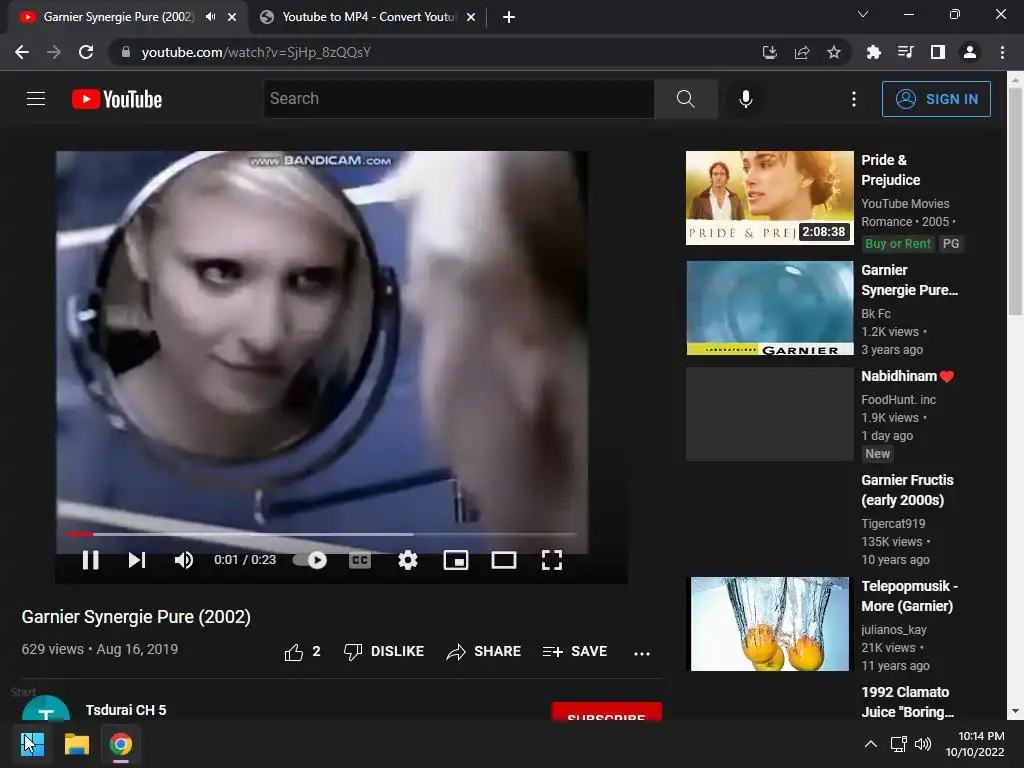Screen dimensions: 1024x768
Task: Enable miniplayer mode
Action: pos(456,560)
